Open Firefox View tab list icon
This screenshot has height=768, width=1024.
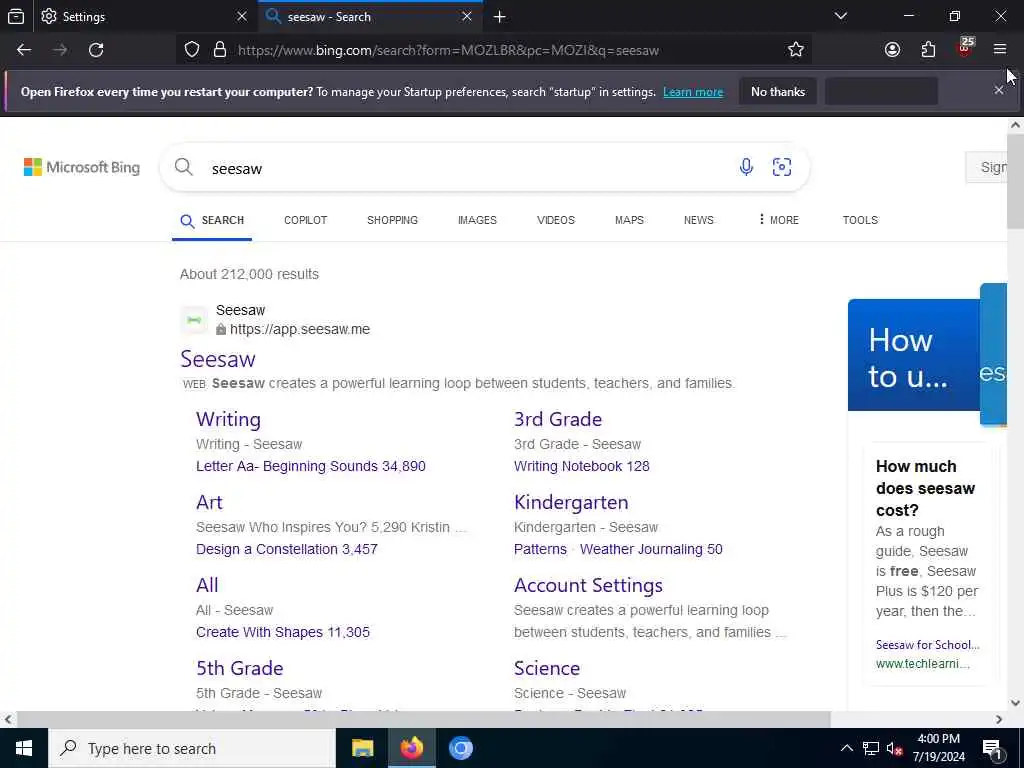[x=16, y=16]
